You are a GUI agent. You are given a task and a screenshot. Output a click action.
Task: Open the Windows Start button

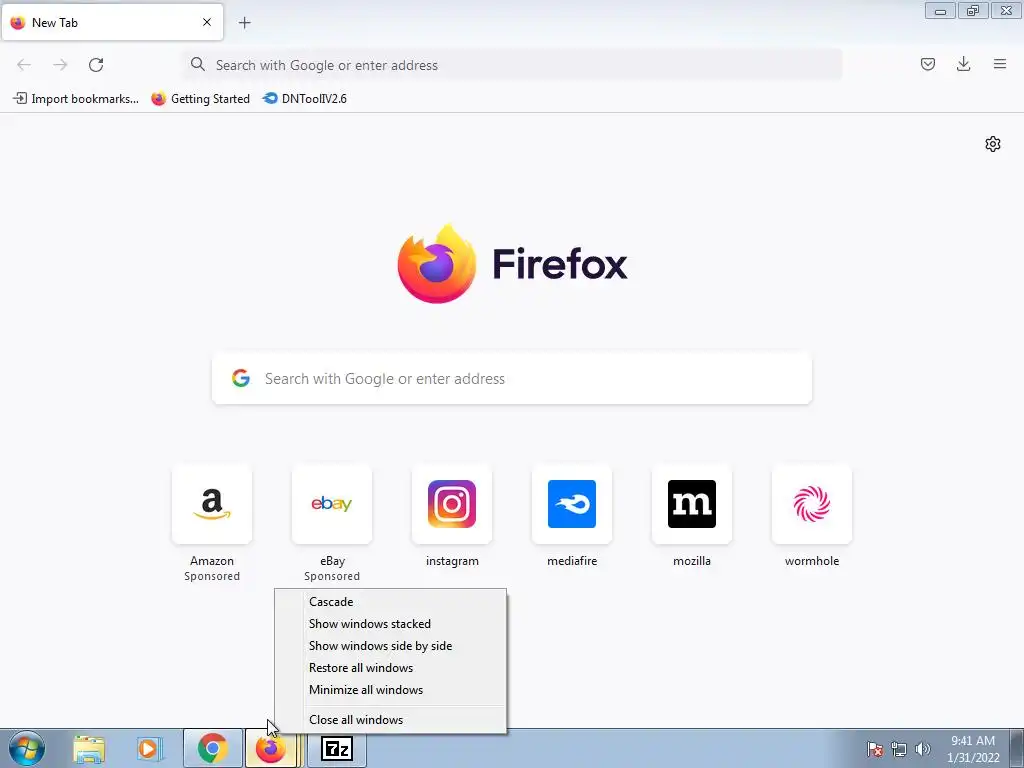[27, 749]
